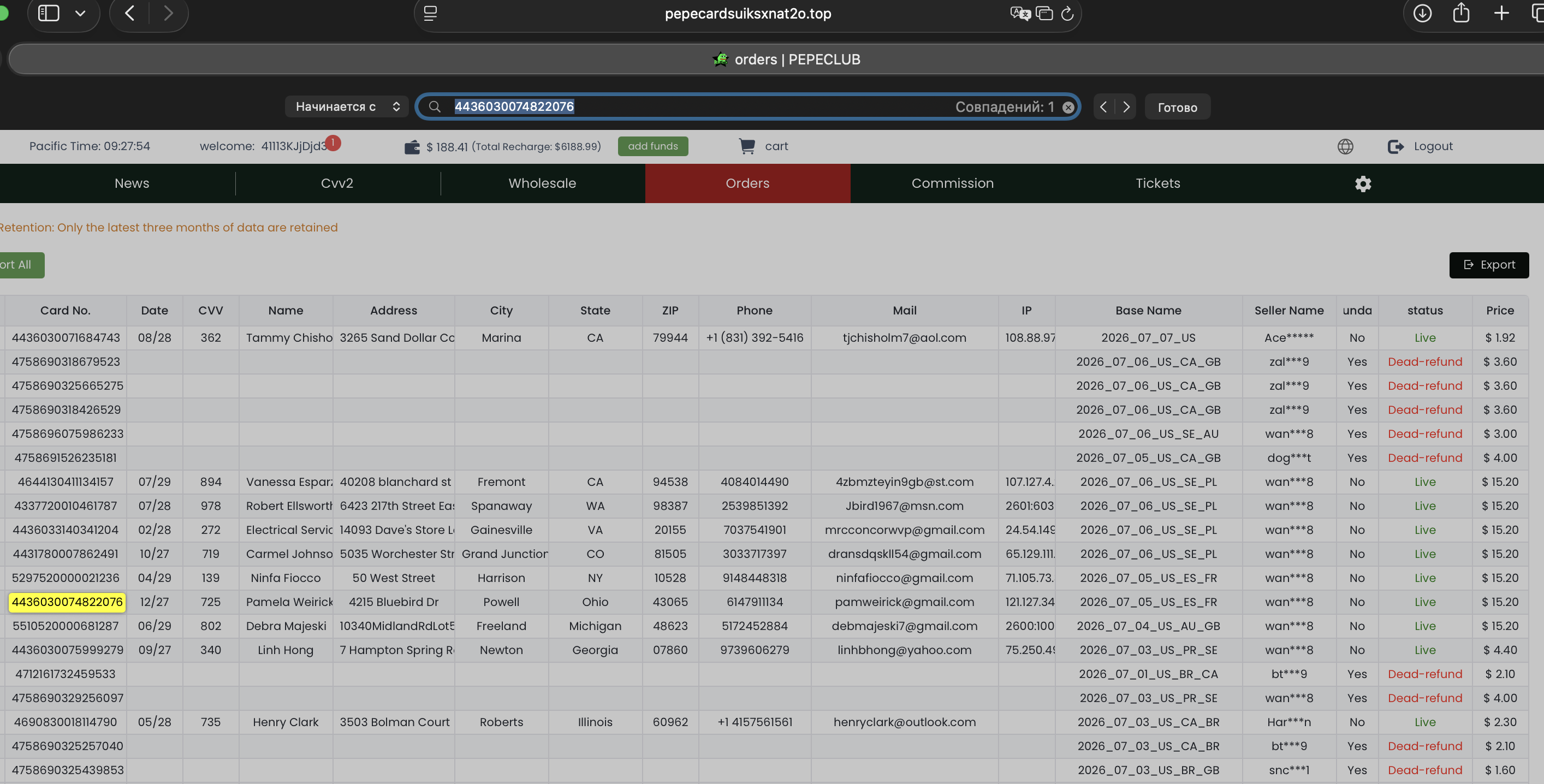
Task: Open the page reader menu icon
Action: click(430, 13)
